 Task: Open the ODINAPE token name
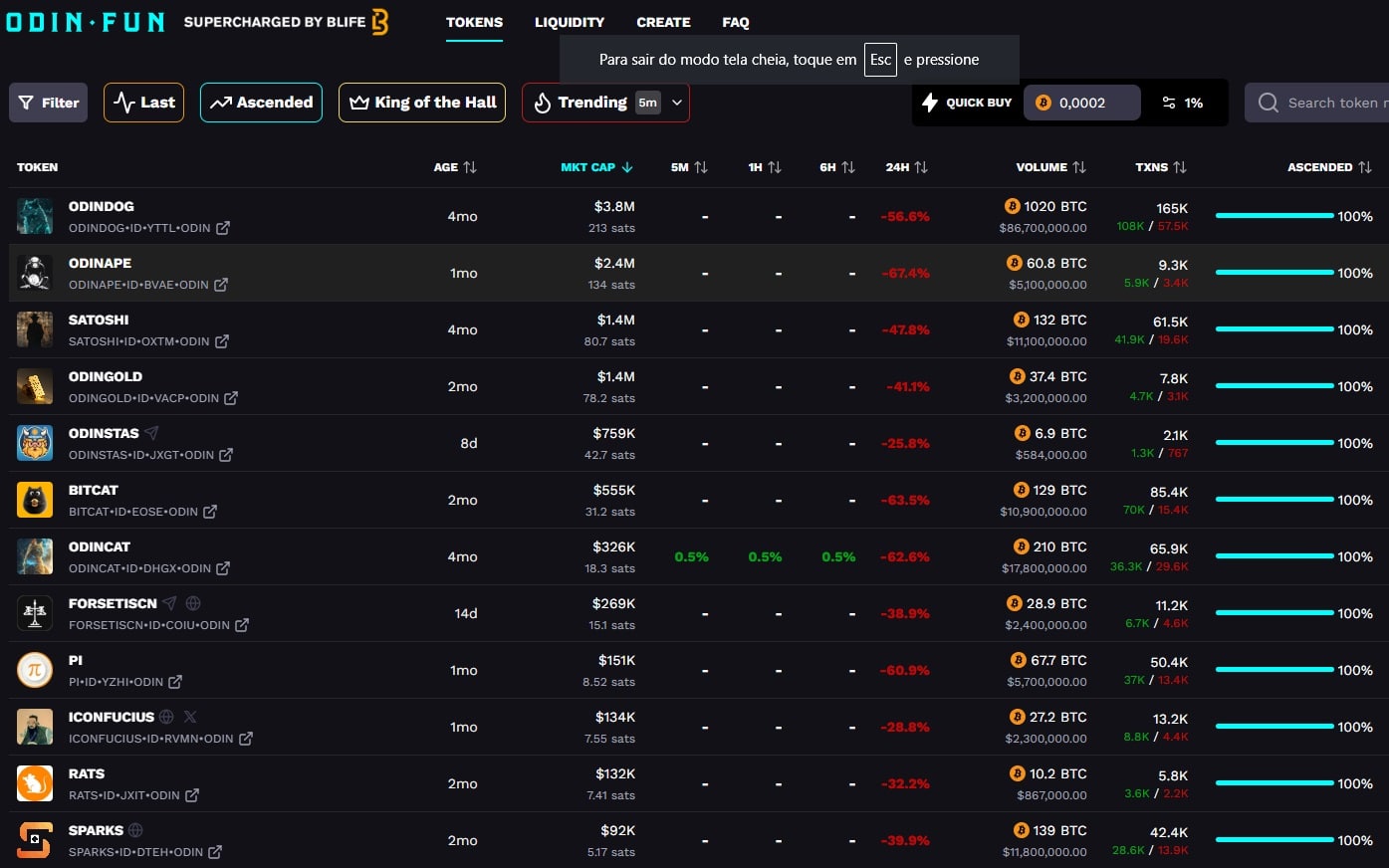tap(100, 263)
